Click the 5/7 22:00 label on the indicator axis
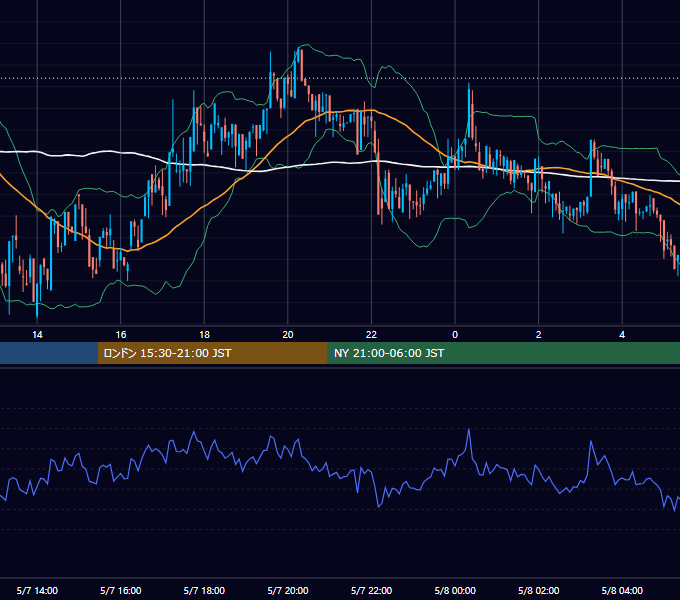The image size is (680, 600). pyautogui.click(x=371, y=590)
